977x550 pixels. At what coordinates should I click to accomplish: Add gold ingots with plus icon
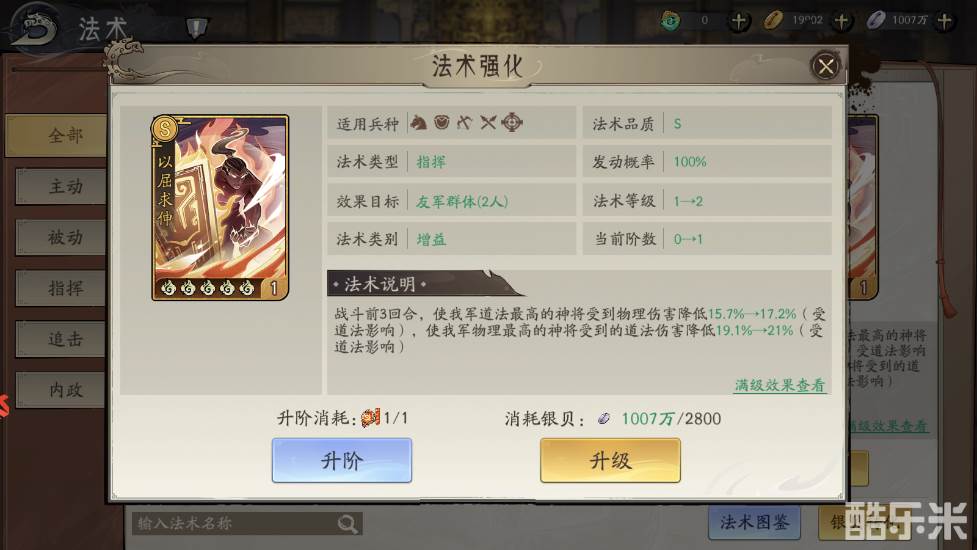[842, 21]
